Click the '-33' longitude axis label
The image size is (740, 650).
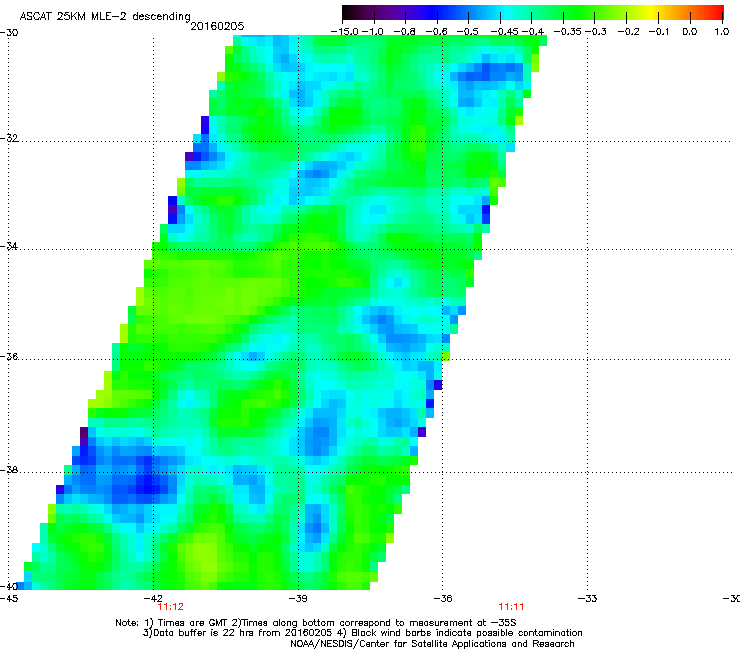pyautogui.click(x=587, y=599)
